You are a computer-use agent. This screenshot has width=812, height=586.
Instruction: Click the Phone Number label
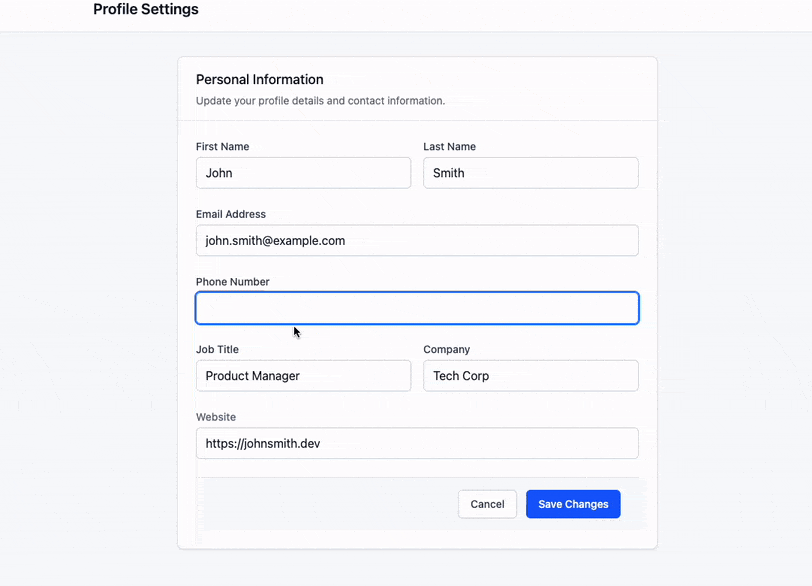pos(233,282)
